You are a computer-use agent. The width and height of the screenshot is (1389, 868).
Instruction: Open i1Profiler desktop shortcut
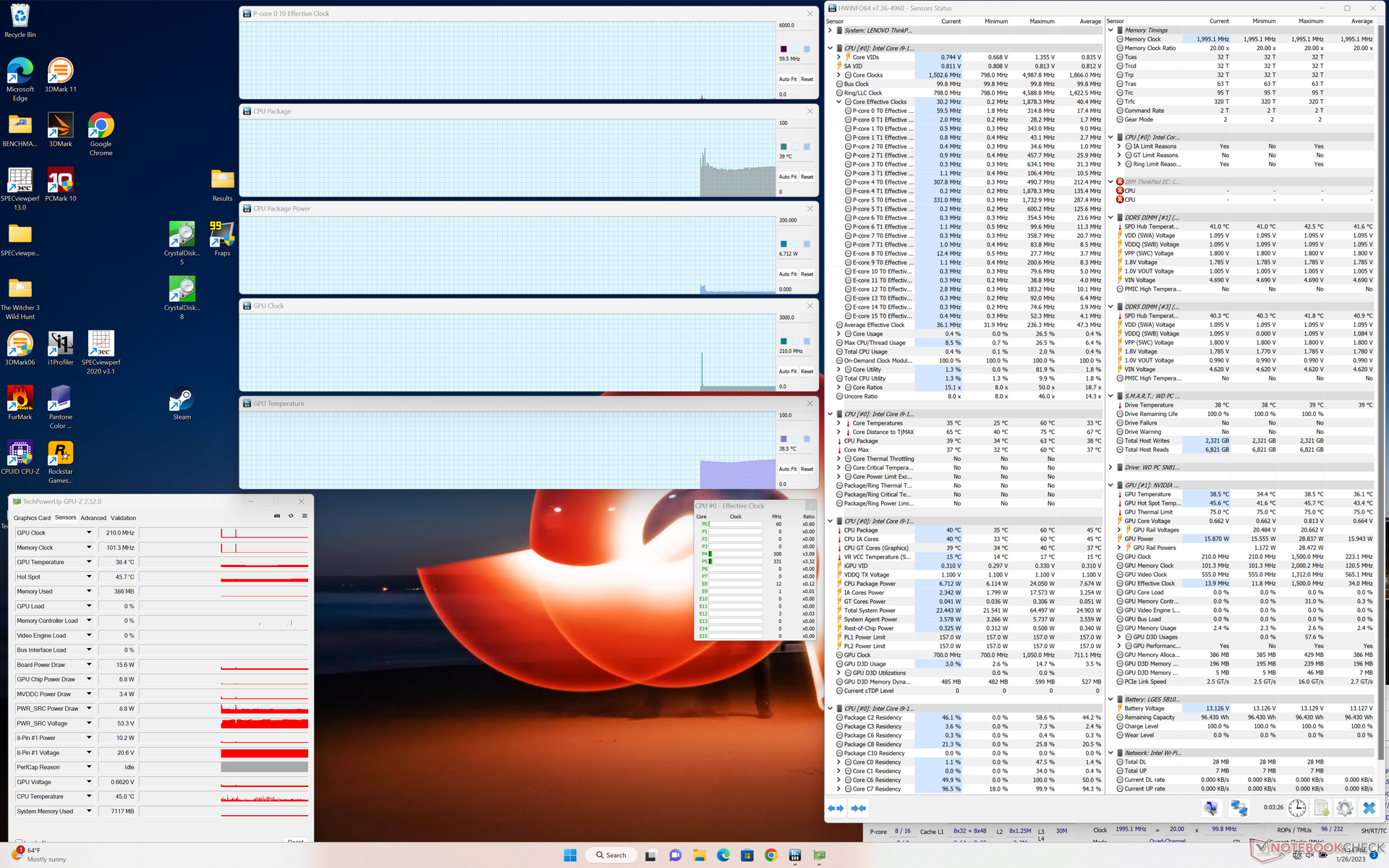(x=61, y=349)
